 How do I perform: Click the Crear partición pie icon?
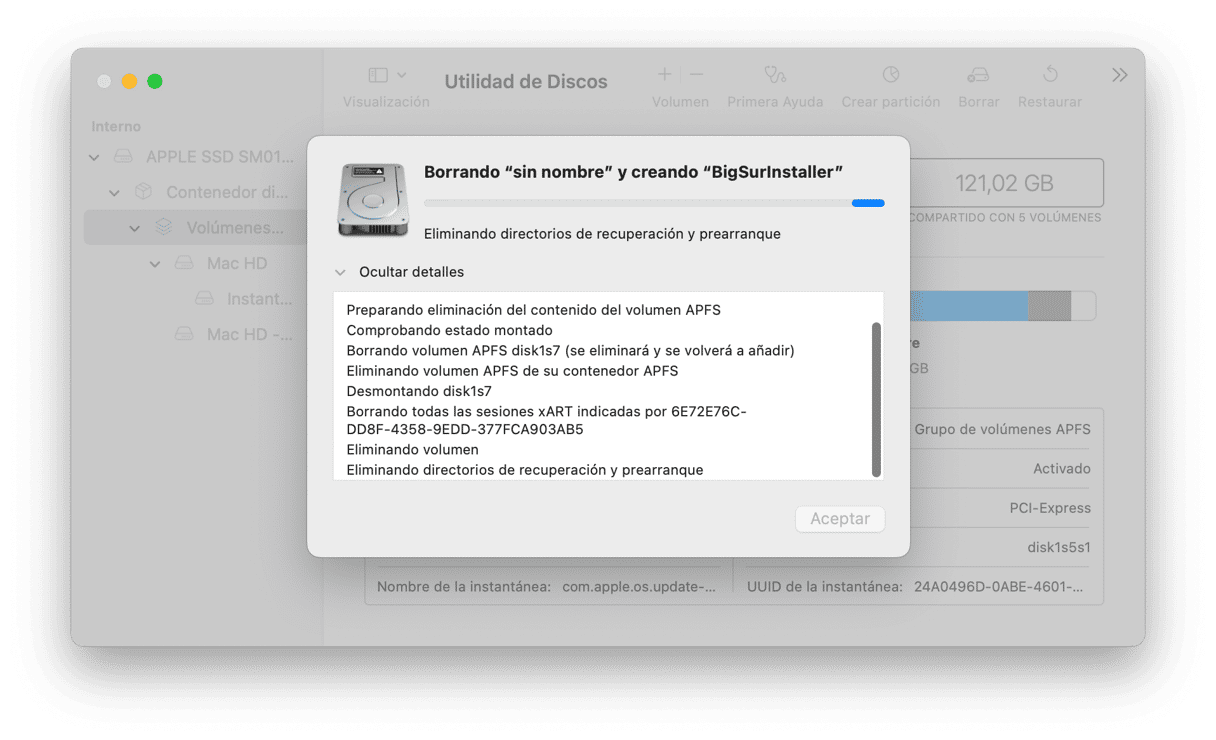890,76
